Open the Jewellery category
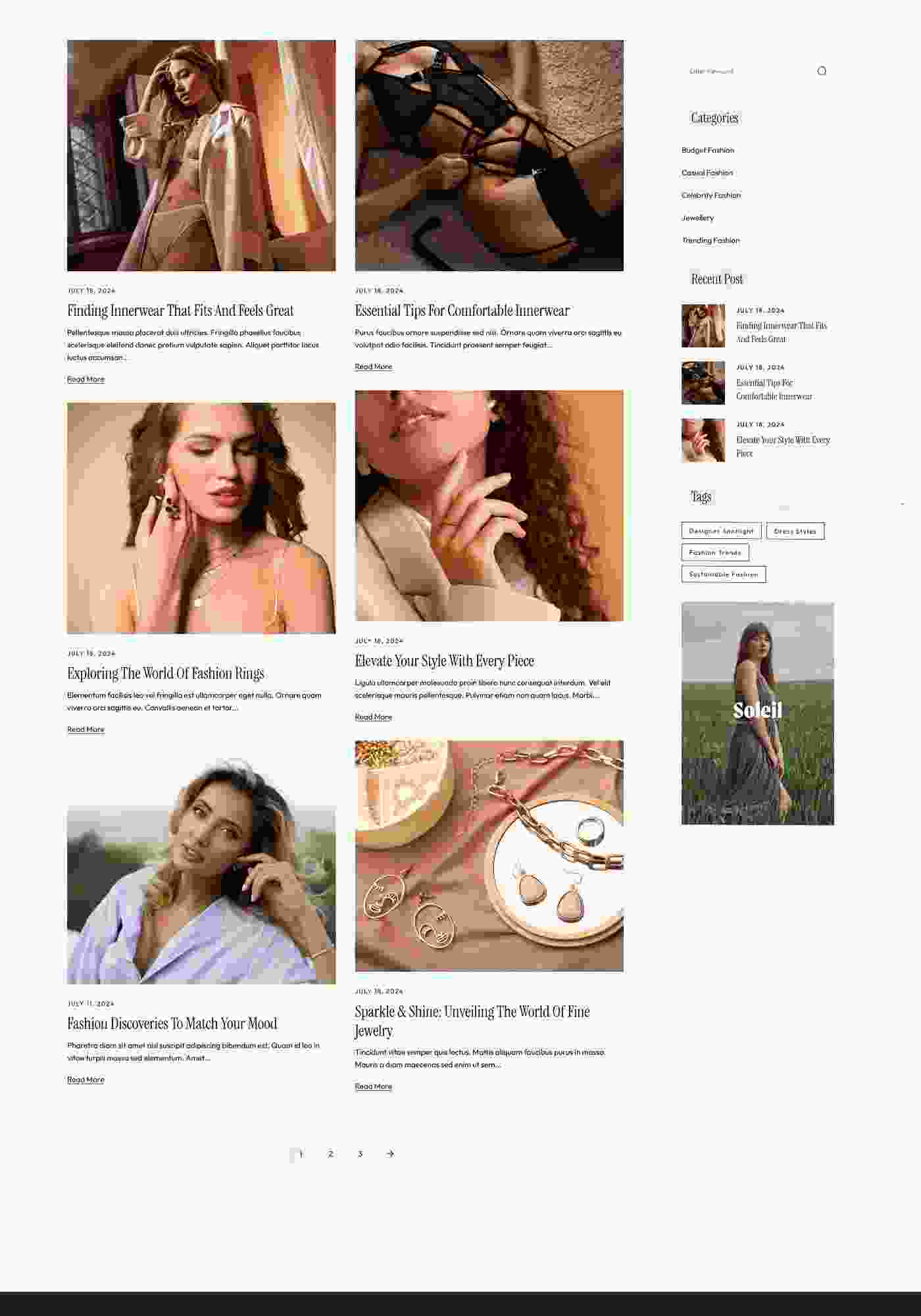921x1316 pixels. (697, 217)
